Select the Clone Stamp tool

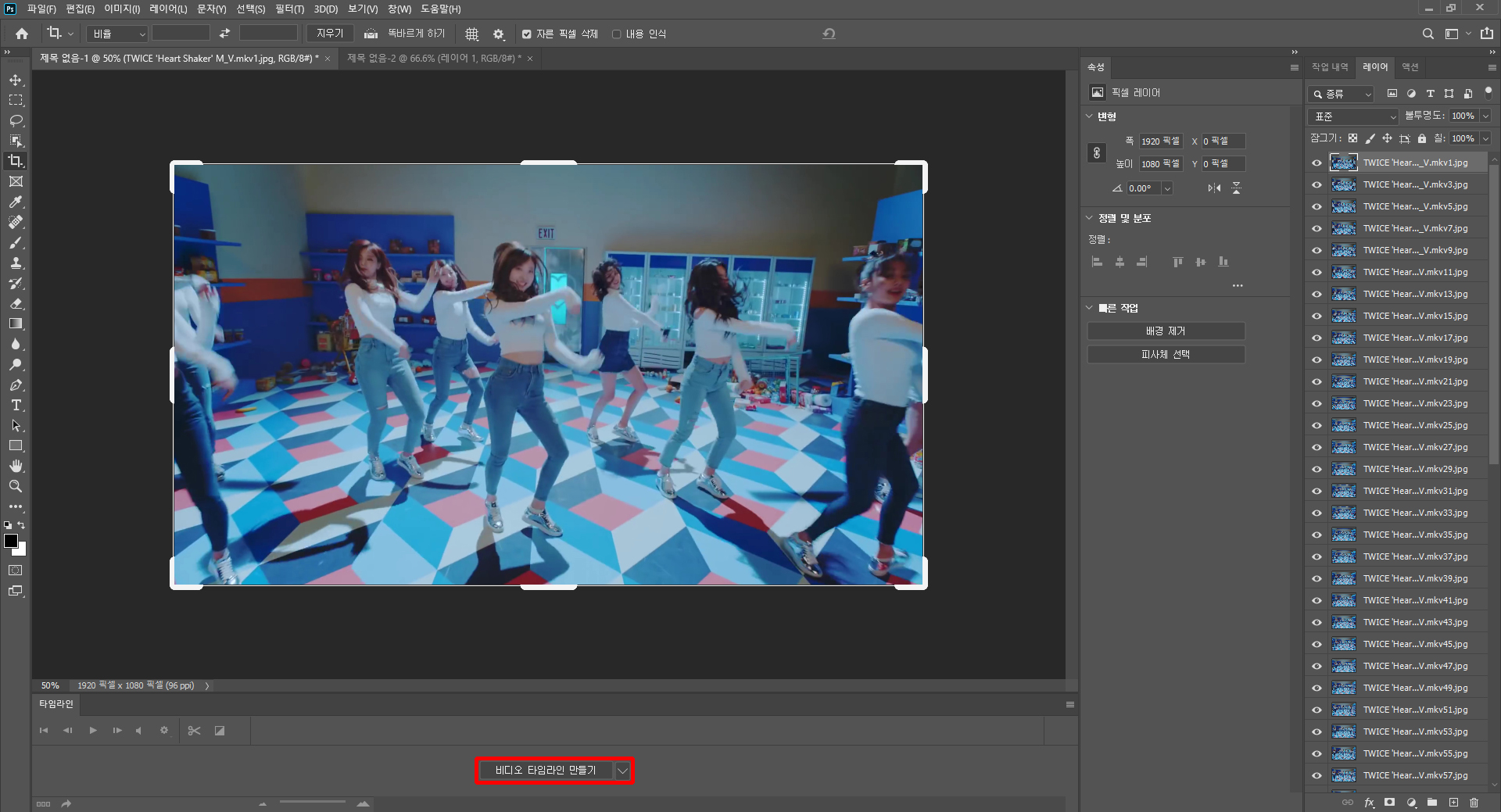click(x=16, y=263)
